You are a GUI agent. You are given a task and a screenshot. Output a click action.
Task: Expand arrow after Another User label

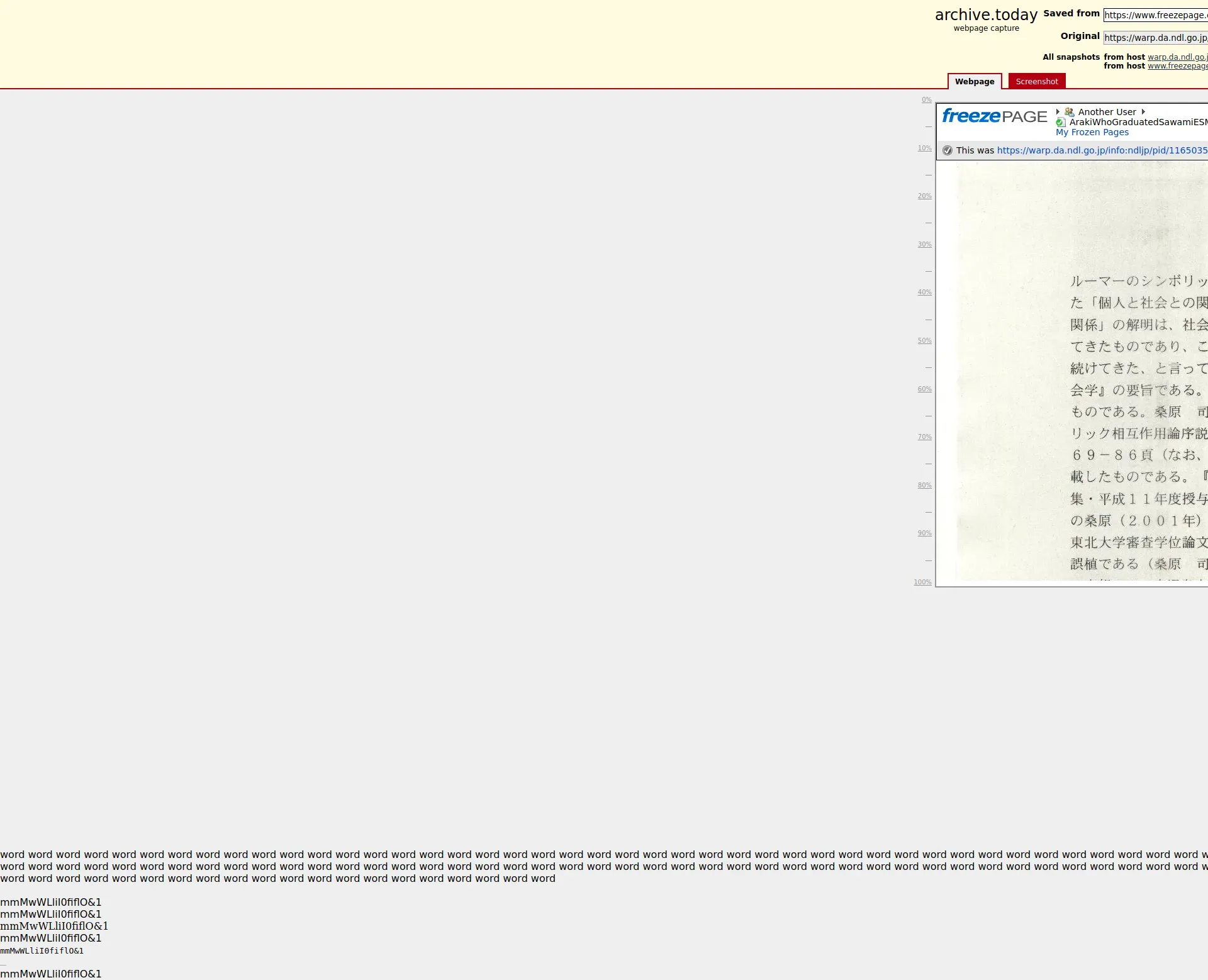coord(1143,112)
